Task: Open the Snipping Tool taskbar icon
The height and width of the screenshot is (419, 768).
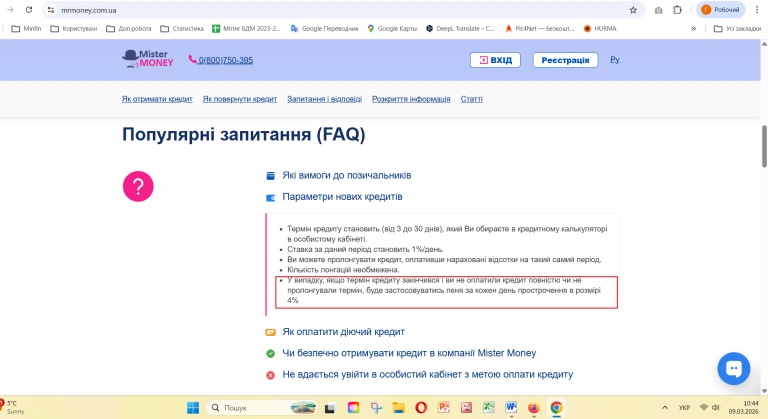Action: point(376,408)
